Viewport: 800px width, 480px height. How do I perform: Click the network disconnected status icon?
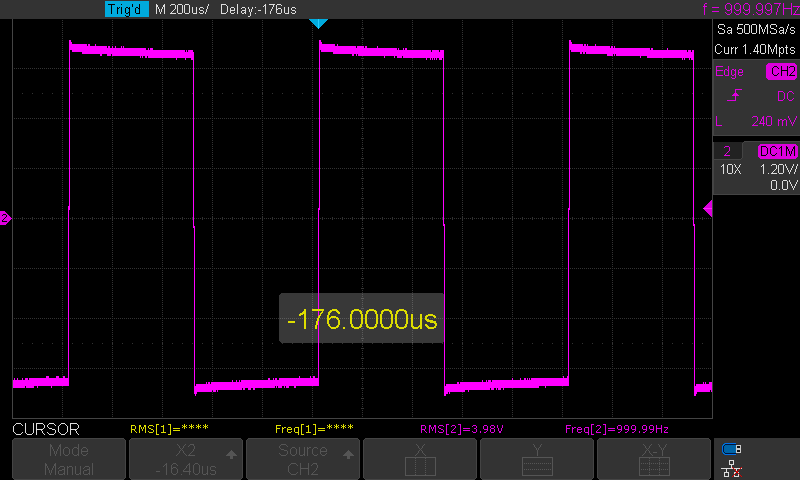pyautogui.click(x=732, y=469)
